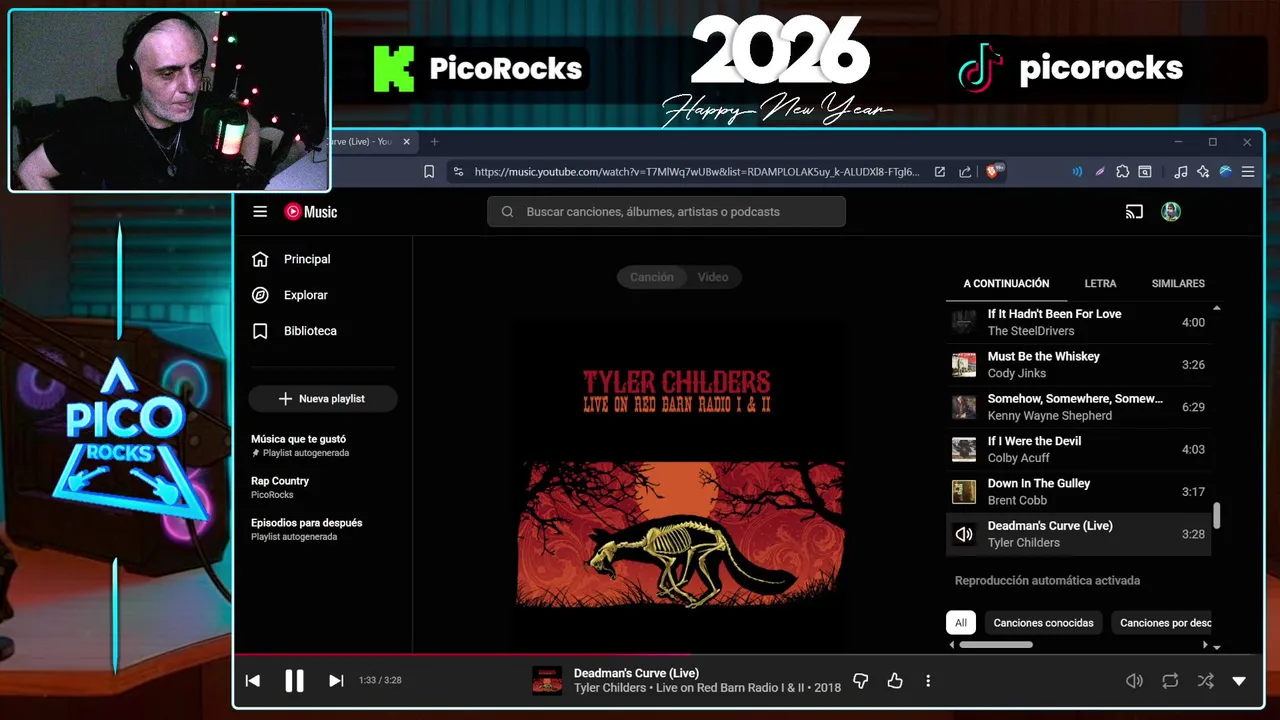Open the three-dot song options menu
This screenshot has width=1280, height=720.
928,681
